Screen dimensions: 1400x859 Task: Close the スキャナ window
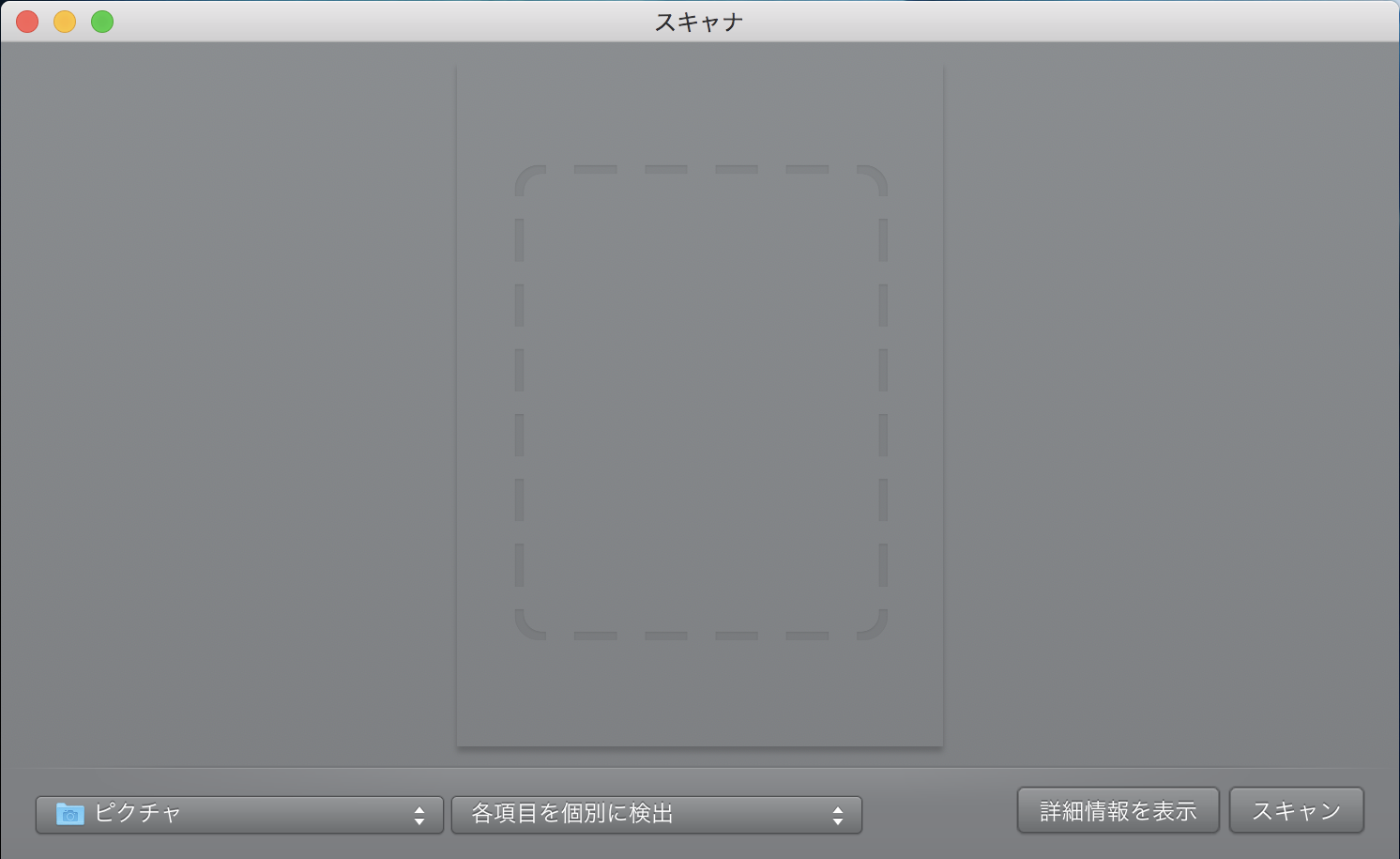(x=27, y=22)
